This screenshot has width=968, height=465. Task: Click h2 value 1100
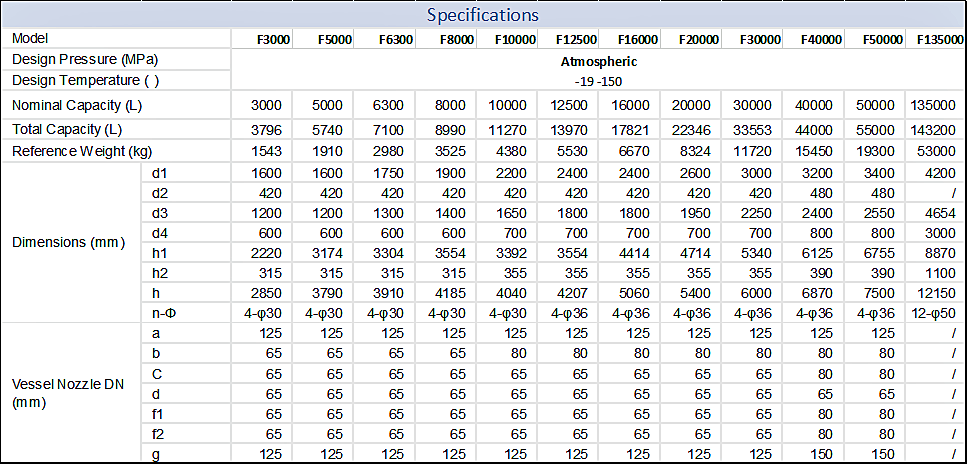point(940,274)
